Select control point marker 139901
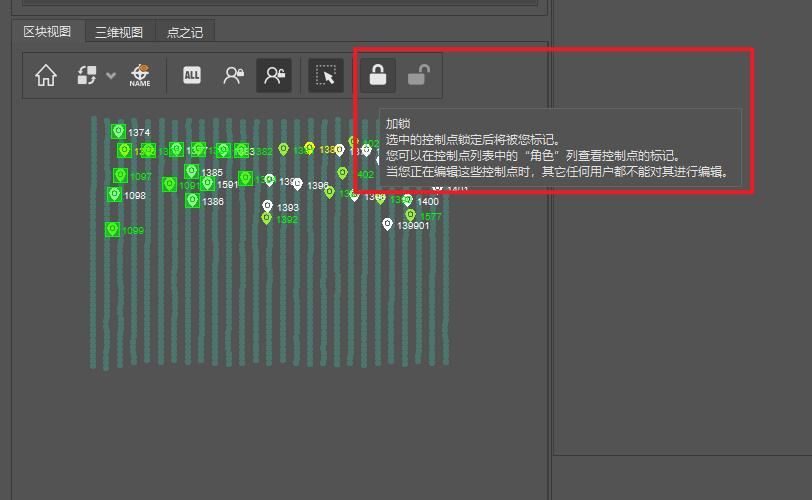The height and width of the screenshot is (500, 812). tap(387, 224)
